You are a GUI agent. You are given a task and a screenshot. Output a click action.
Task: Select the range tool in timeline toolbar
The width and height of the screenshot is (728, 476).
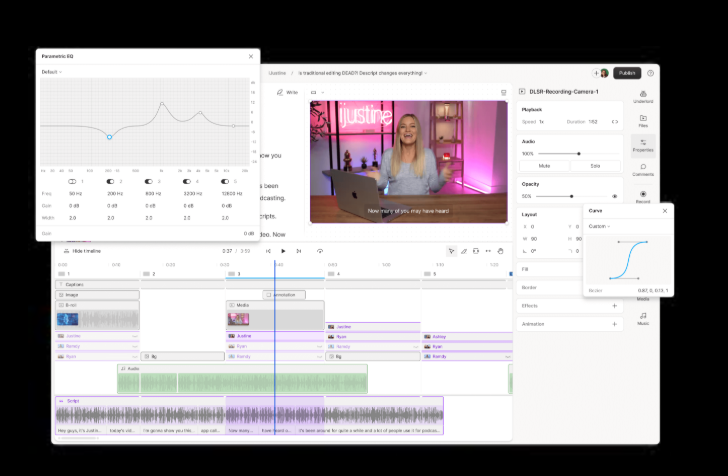[476, 251]
